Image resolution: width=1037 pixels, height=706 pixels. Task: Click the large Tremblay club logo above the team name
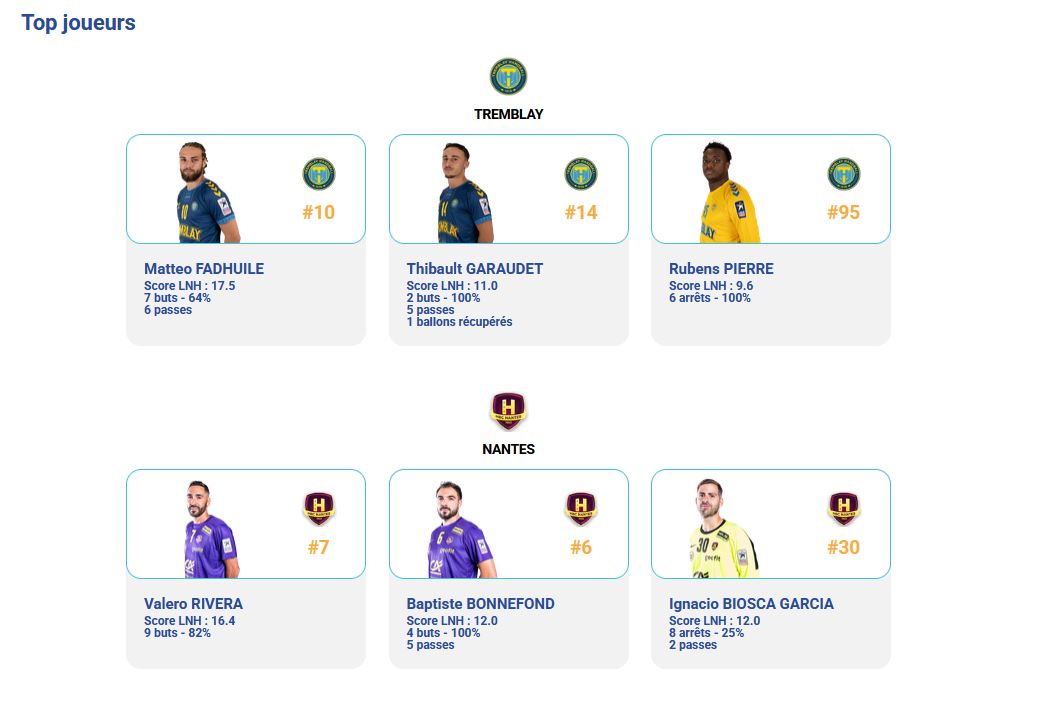click(x=508, y=76)
